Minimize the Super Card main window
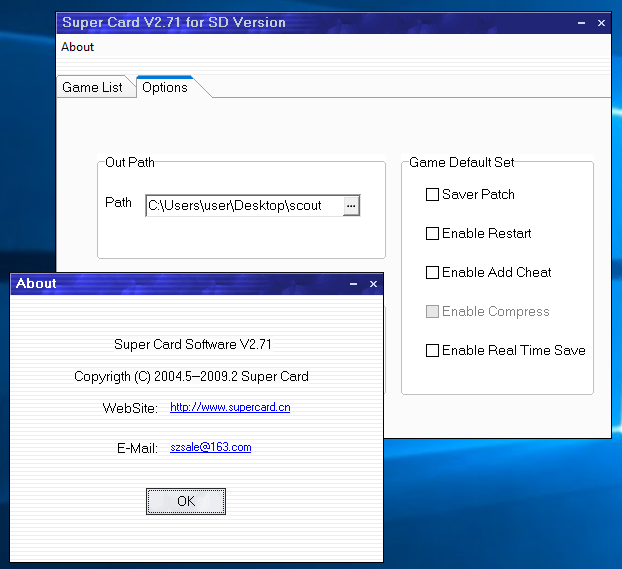This screenshot has height=569, width=622. 582,23
